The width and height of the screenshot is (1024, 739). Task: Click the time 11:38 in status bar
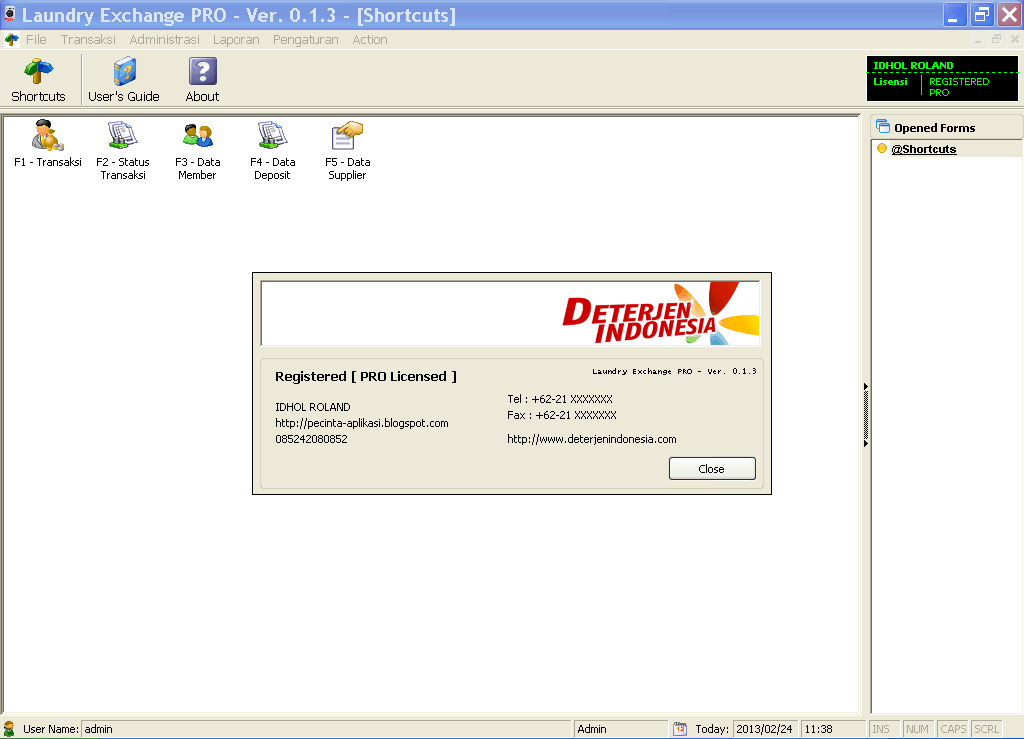832,729
